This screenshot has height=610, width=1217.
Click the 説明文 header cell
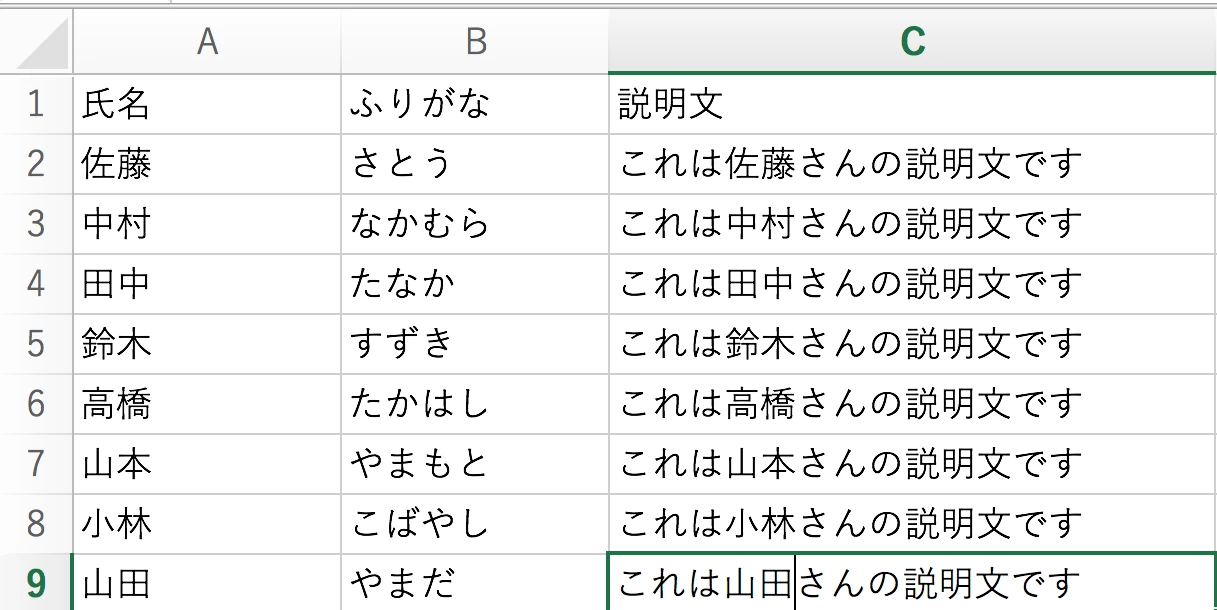[912, 104]
